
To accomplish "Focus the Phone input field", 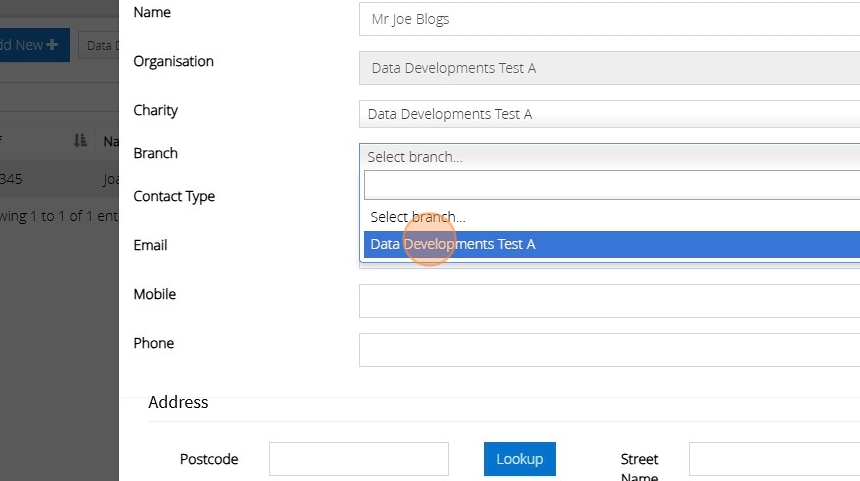I will tap(608, 349).
